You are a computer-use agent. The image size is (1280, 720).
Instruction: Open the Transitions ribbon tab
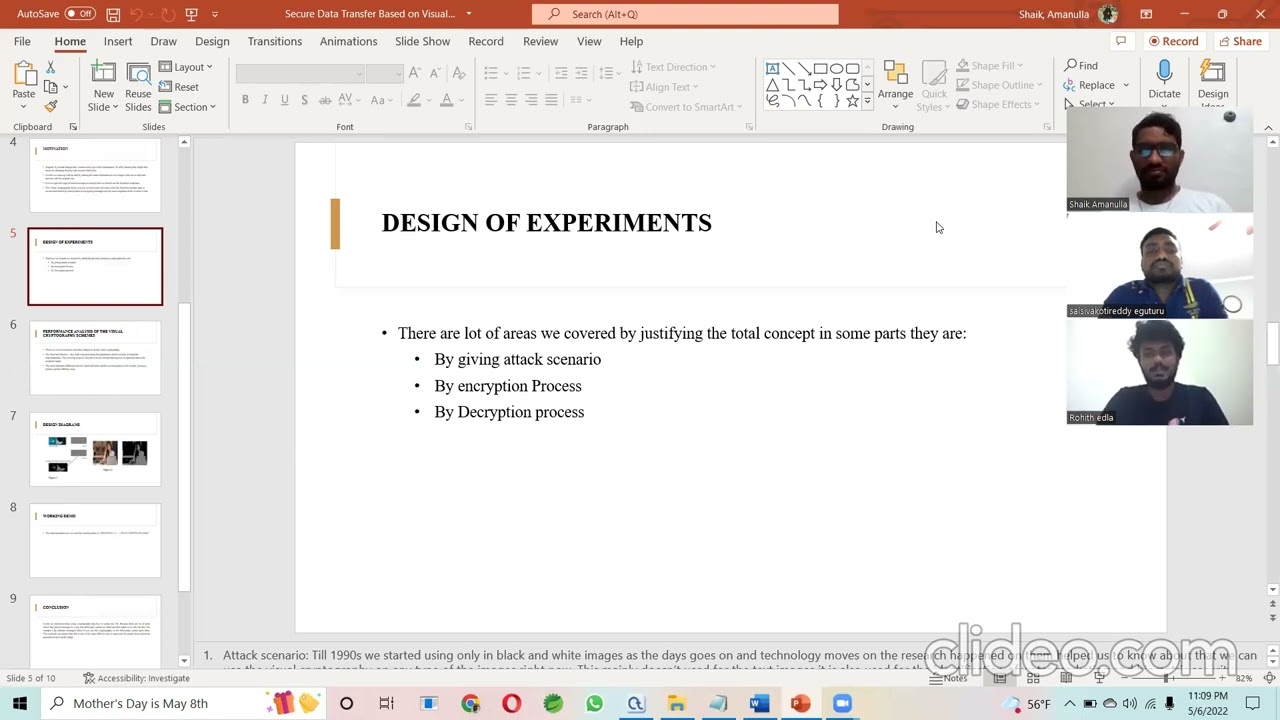(274, 41)
